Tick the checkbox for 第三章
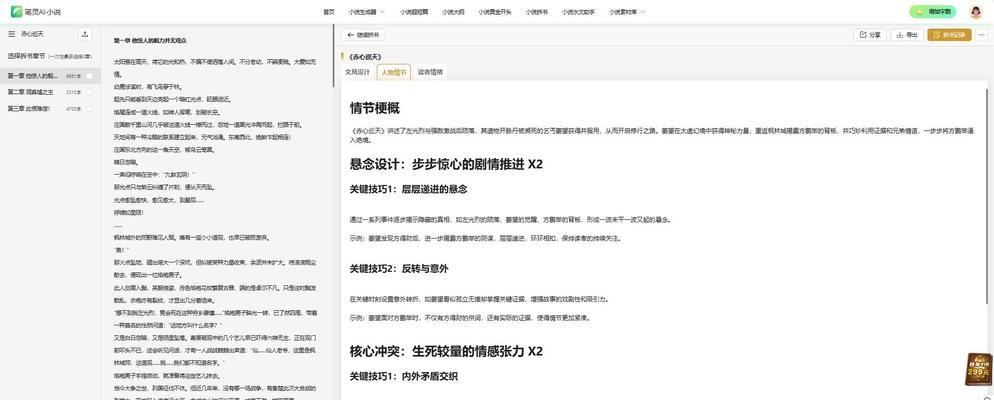 pyautogui.click(x=89, y=109)
